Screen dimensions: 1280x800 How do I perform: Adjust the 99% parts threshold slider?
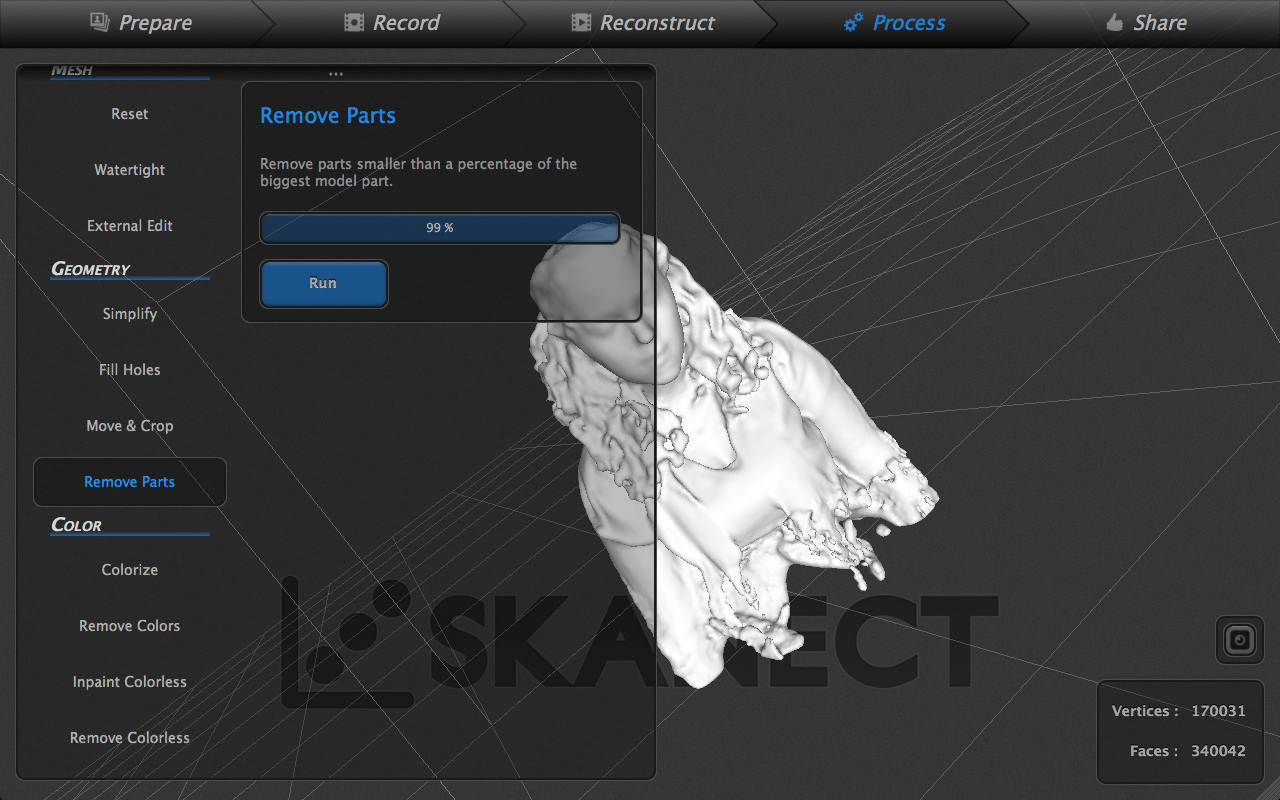(439, 228)
